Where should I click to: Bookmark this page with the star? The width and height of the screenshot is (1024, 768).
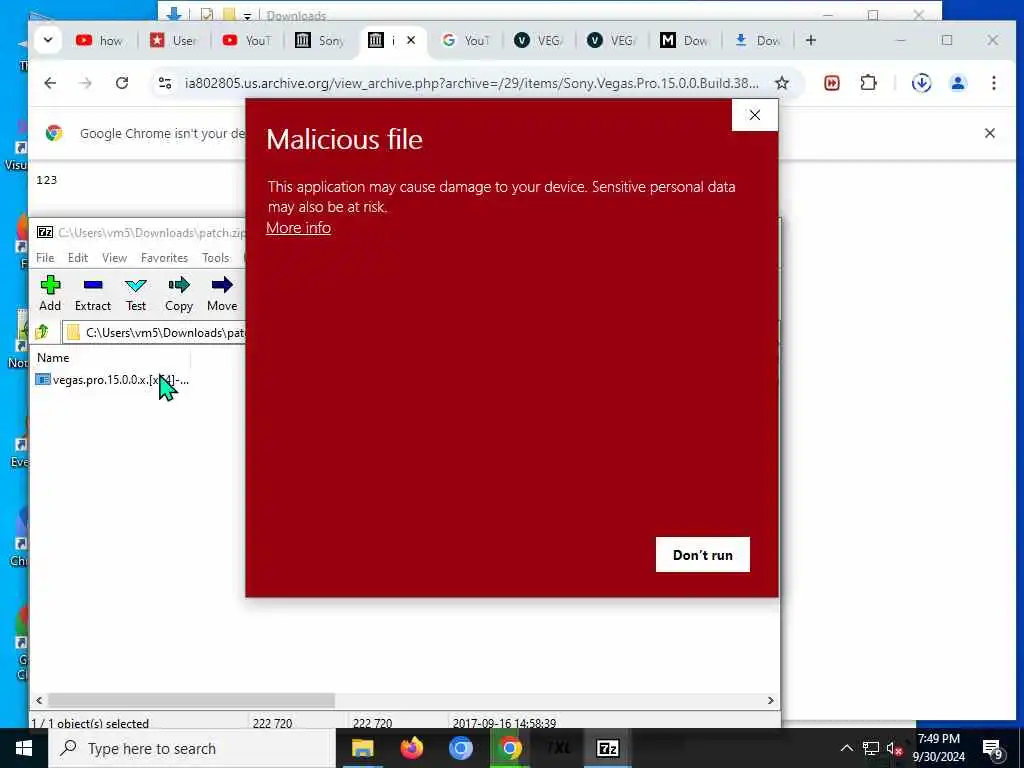782,83
